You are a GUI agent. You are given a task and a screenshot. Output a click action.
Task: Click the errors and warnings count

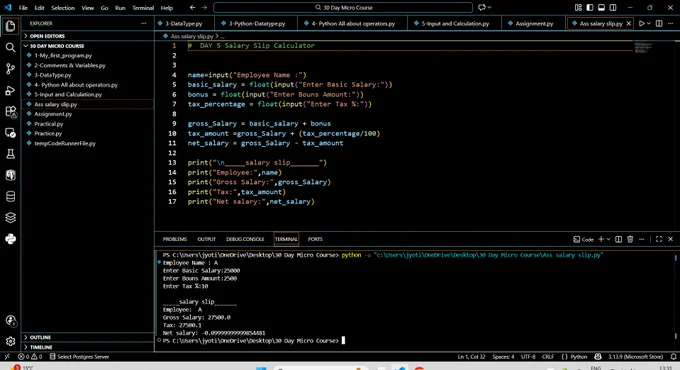(x=30, y=357)
